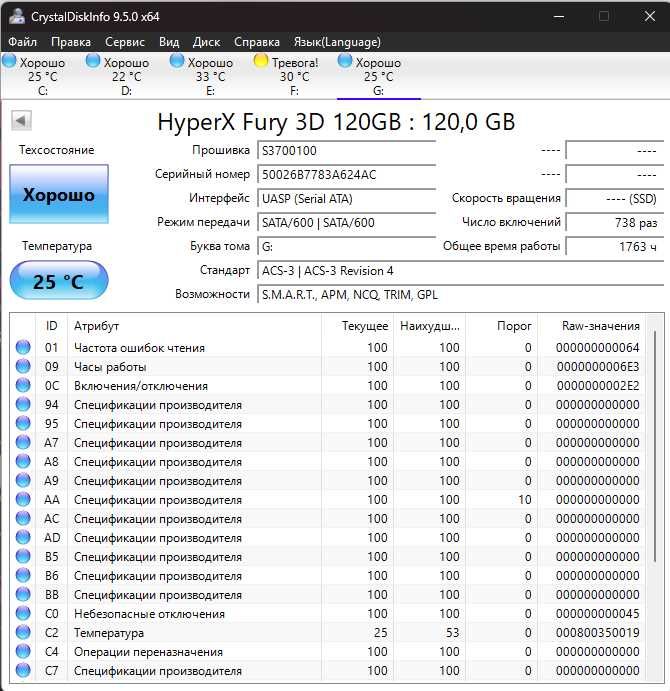Click the Порог column header
This screenshot has width=670, height=691.
[502, 326]
